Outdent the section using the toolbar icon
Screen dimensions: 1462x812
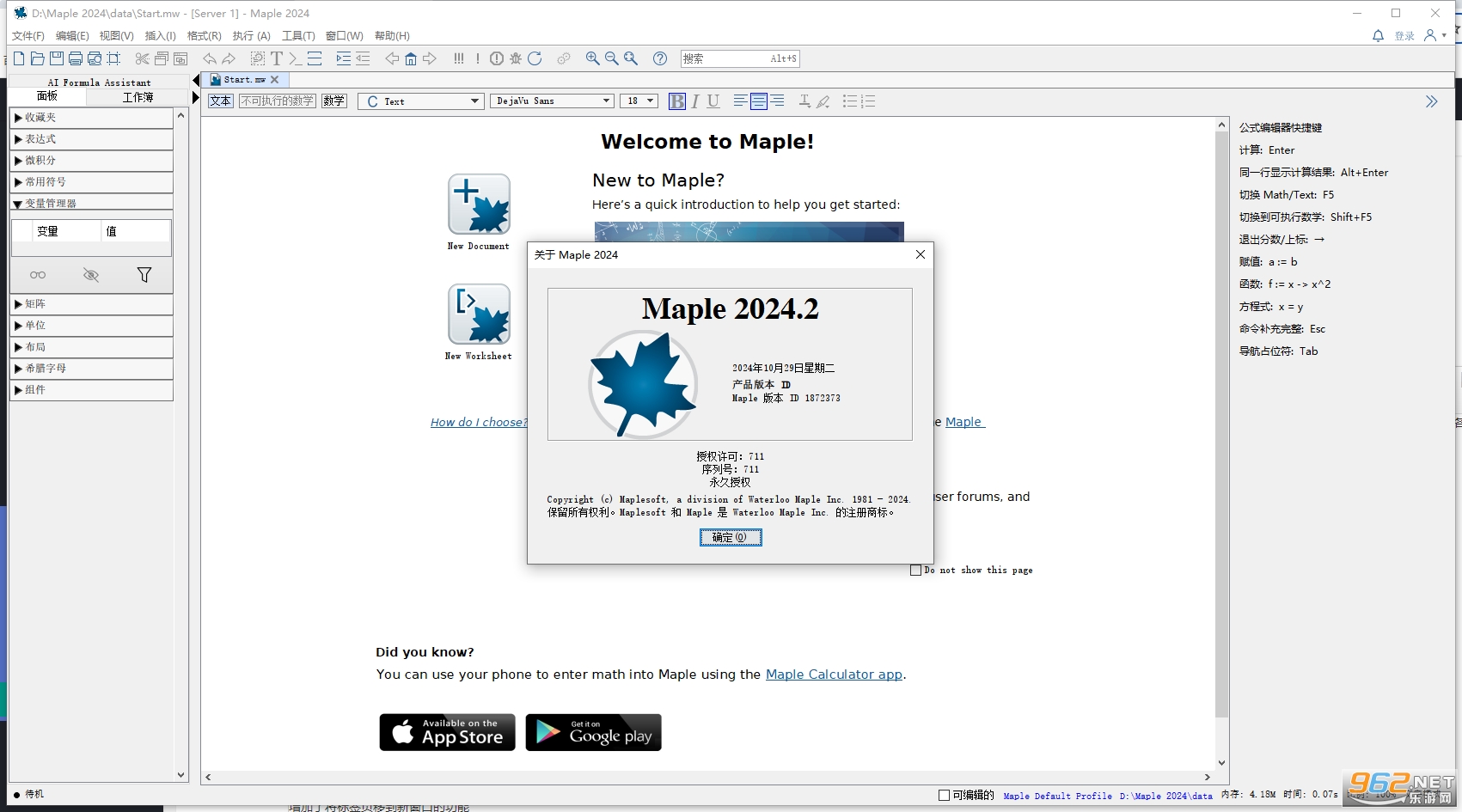[x=363, y=58]
